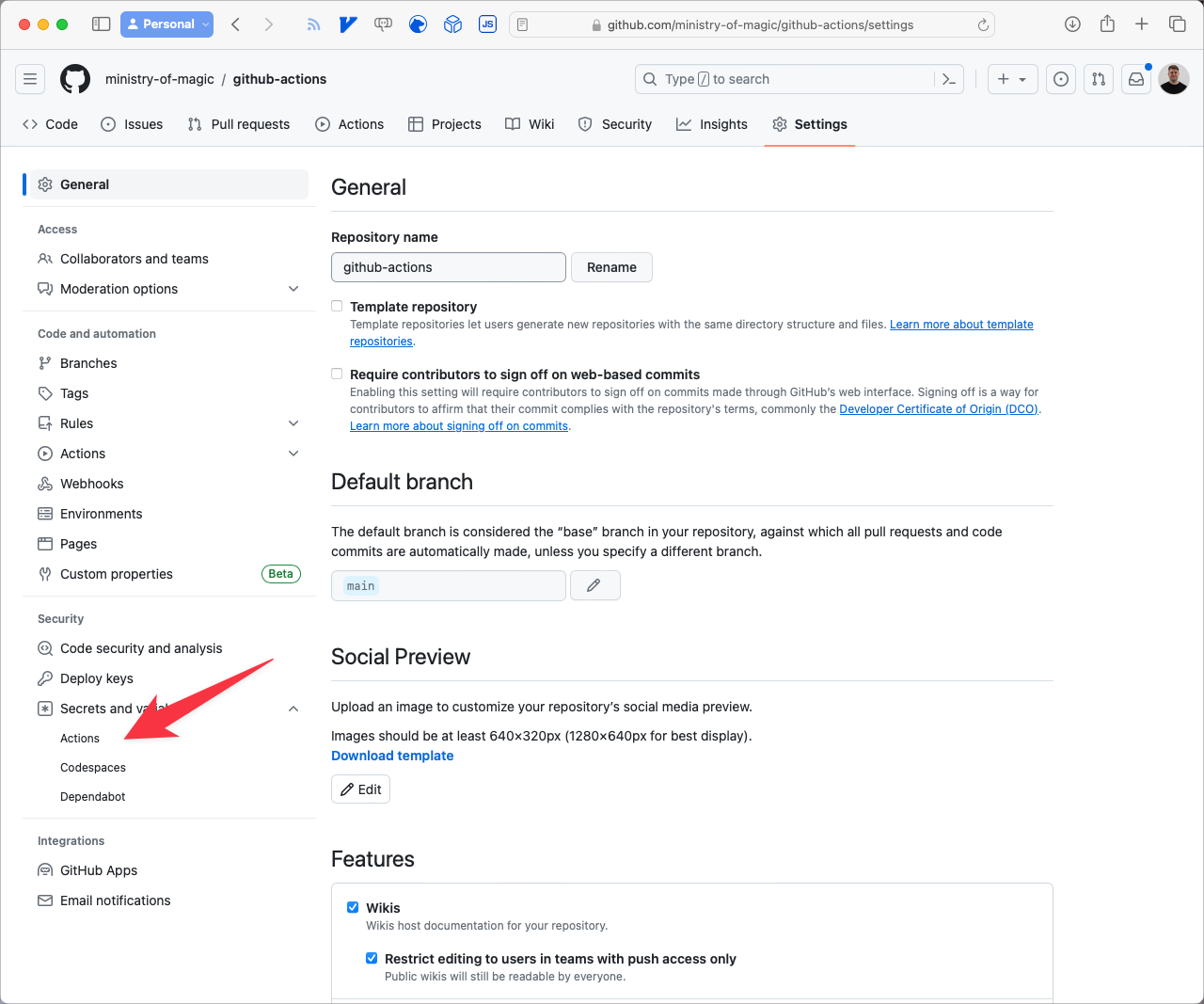Open the Code tab

(51, 124)
